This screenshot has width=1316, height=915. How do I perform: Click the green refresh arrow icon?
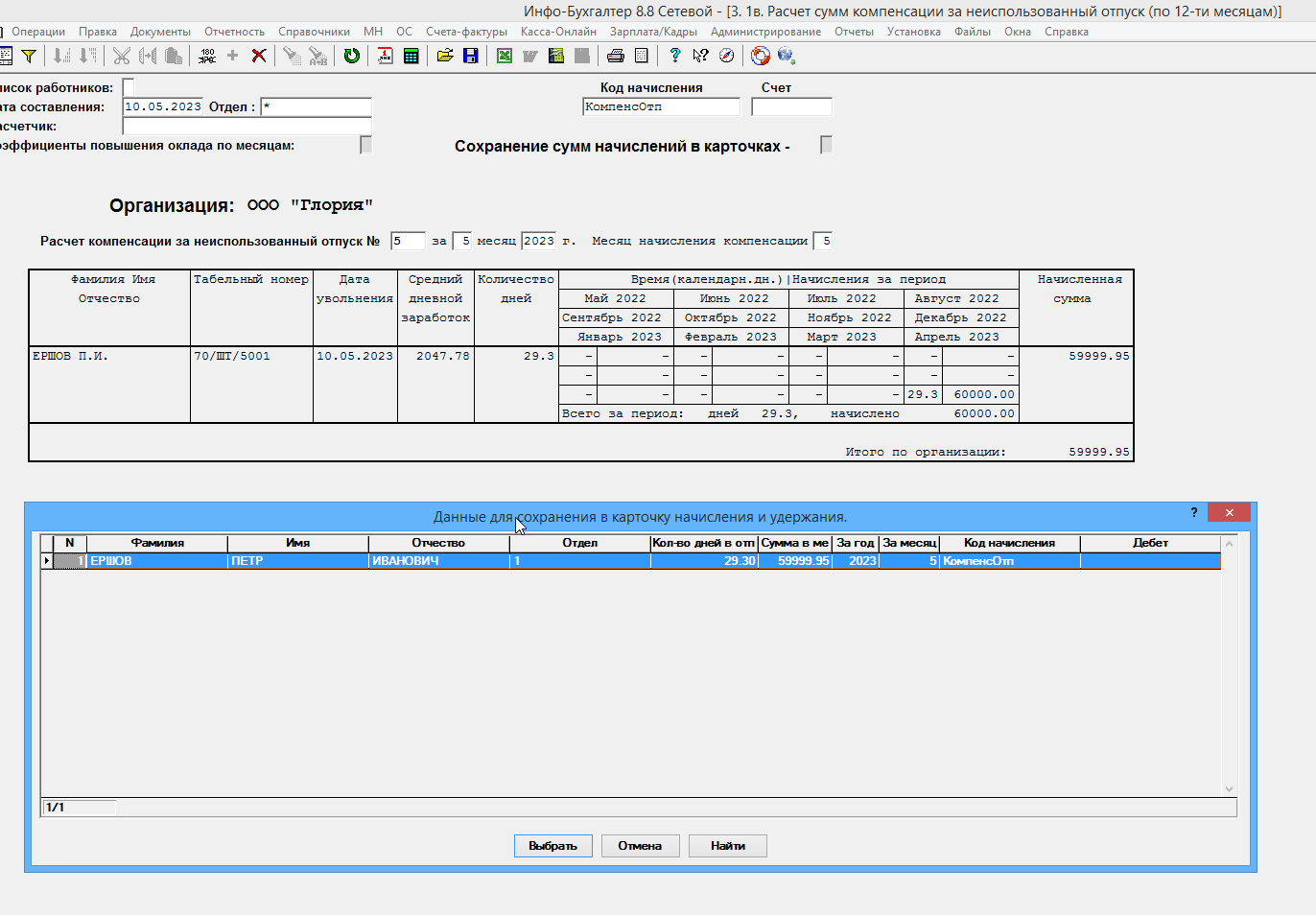point(352,56)
